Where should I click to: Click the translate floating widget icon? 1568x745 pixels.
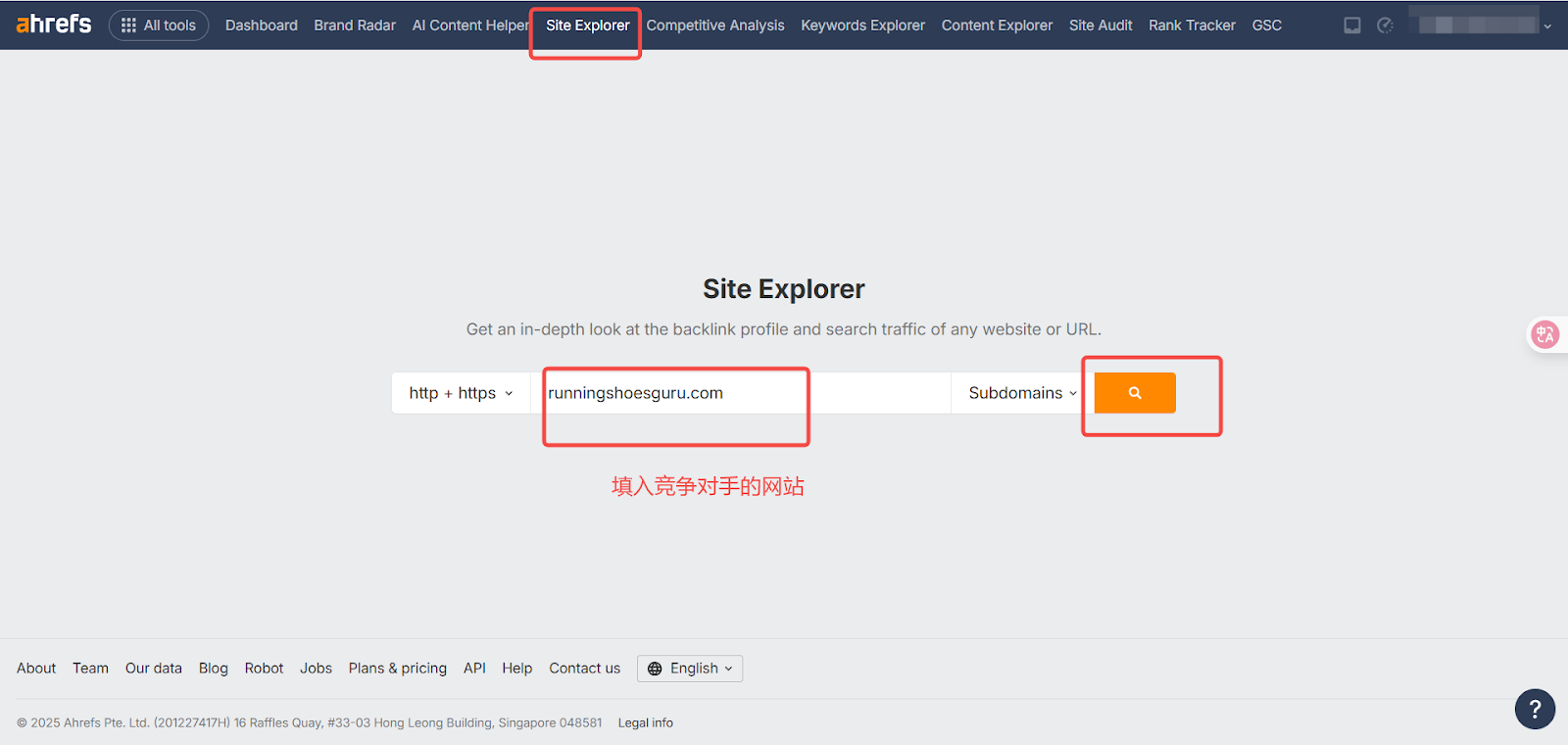click(1544, 334)
